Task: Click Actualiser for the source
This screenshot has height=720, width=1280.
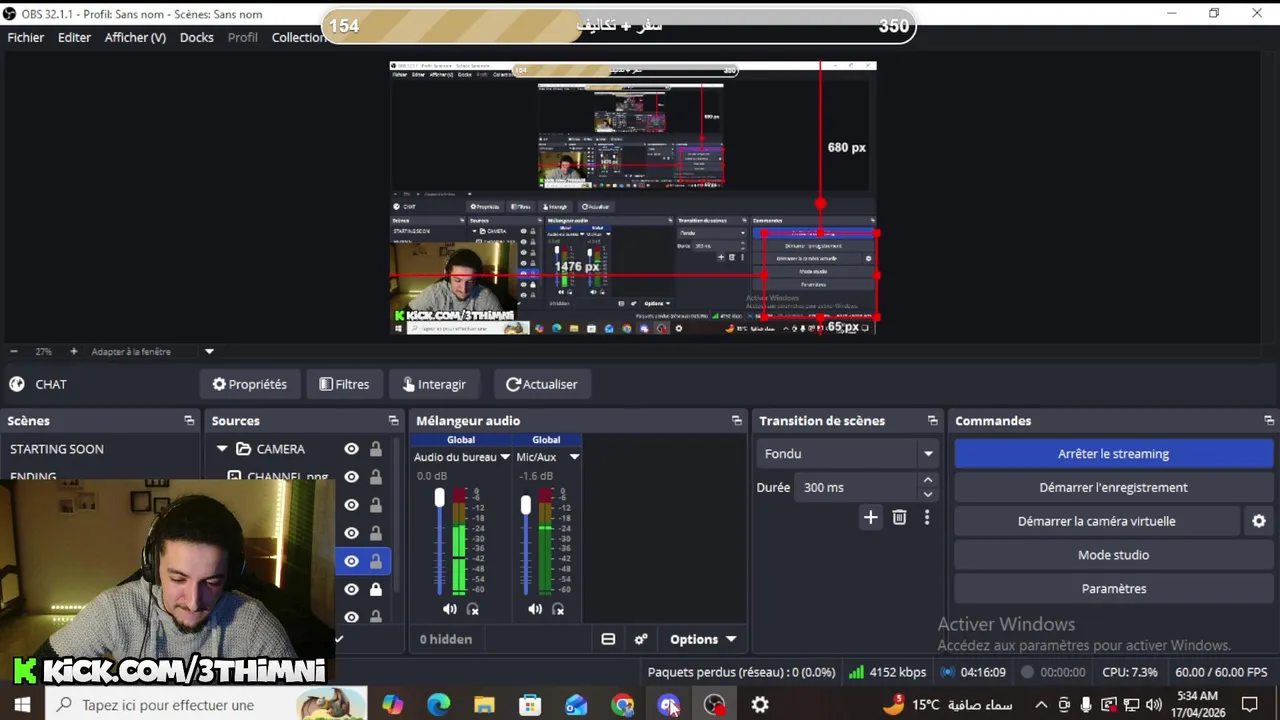Action: point(541,384)
